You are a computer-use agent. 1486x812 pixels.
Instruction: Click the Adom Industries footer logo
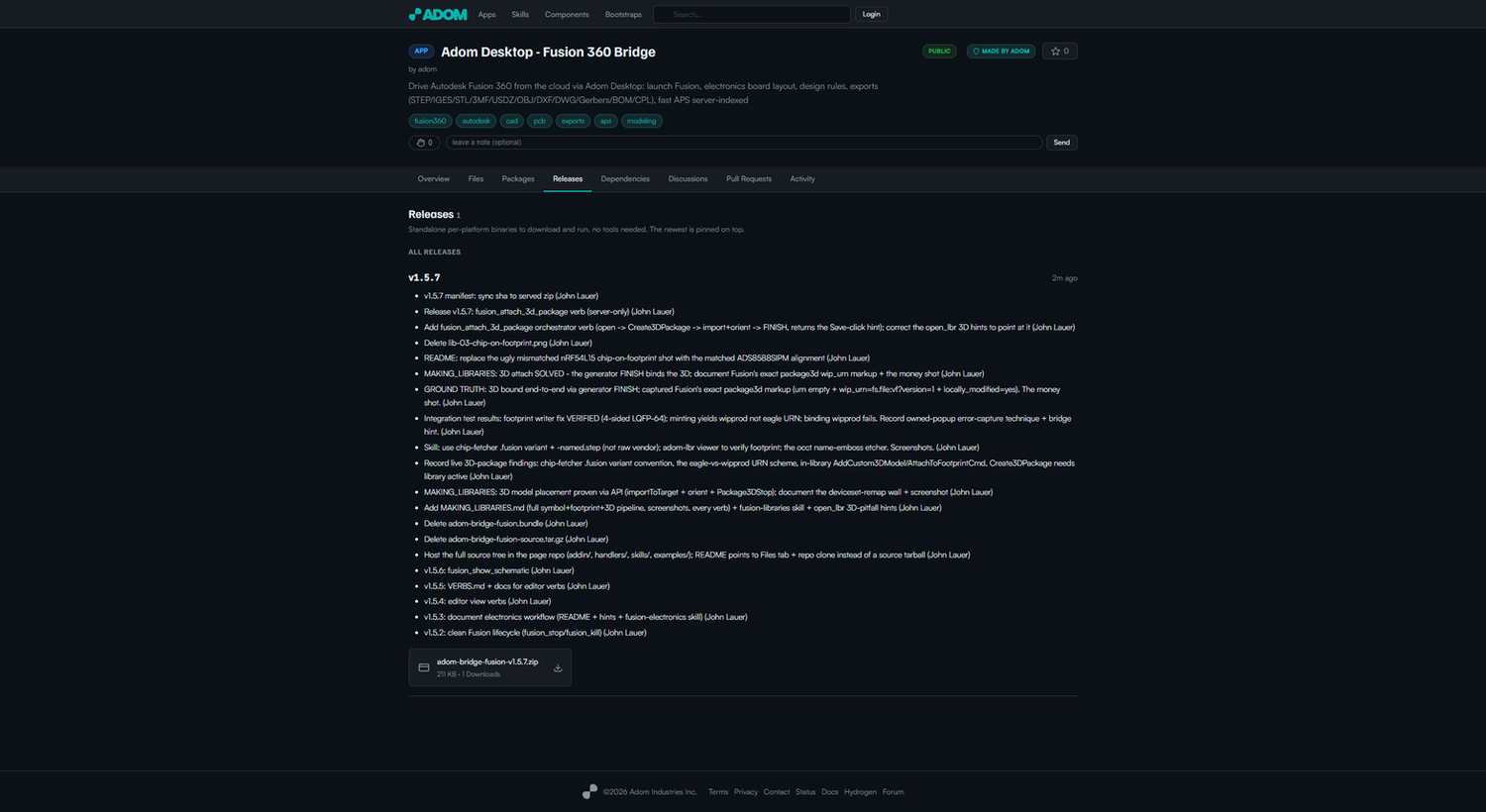coord(590,791)
